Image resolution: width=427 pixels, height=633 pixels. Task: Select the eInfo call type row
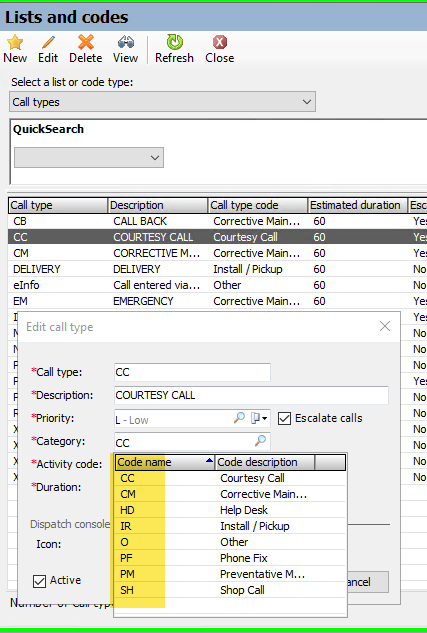218,285
